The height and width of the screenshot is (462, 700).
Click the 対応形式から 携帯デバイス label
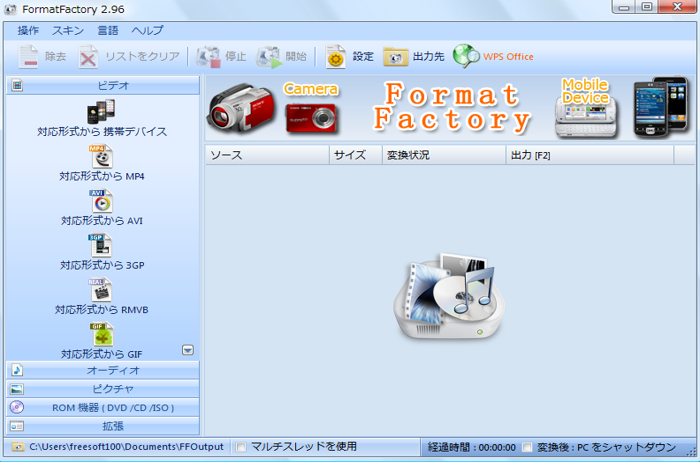click(x=102, y=132)
